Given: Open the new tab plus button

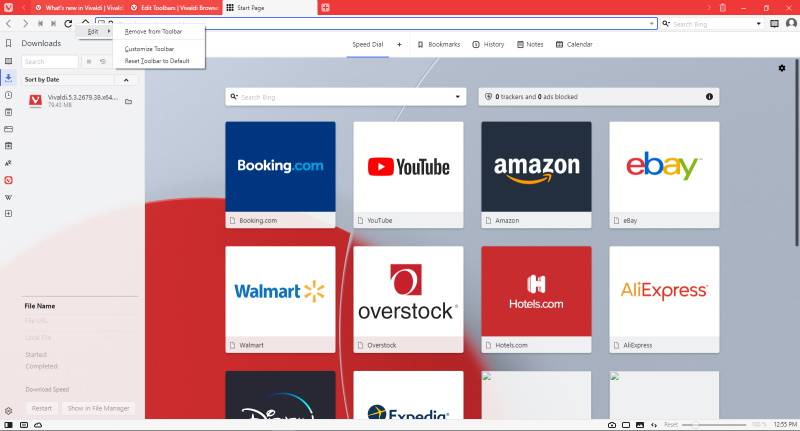Looking at the screenshot, I should pyautogui.click(x=325, y=8).
